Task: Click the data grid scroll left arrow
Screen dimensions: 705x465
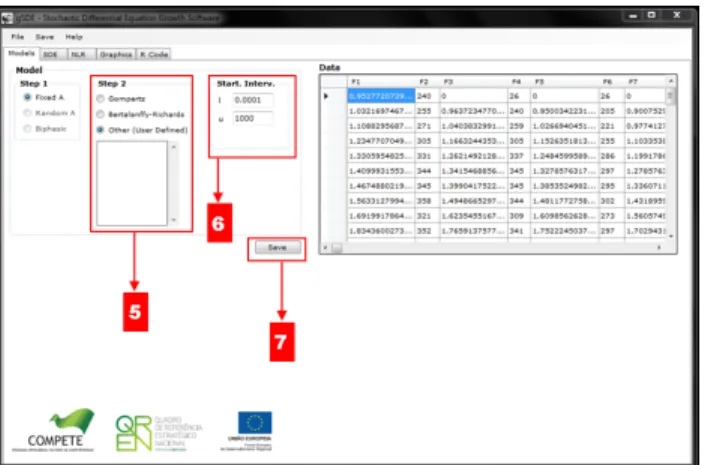Action: coord(326,247)
